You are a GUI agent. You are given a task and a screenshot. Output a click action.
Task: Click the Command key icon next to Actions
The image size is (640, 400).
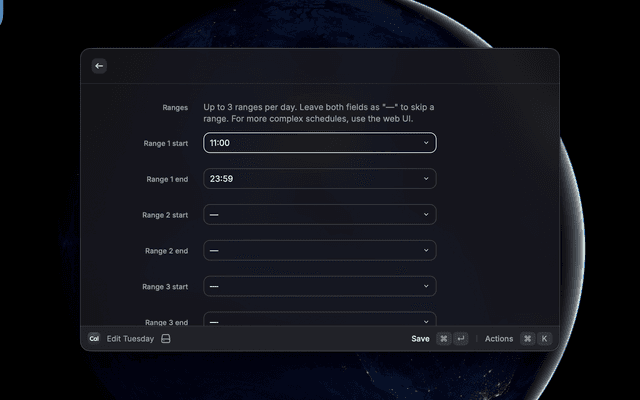tap(527, 339)
